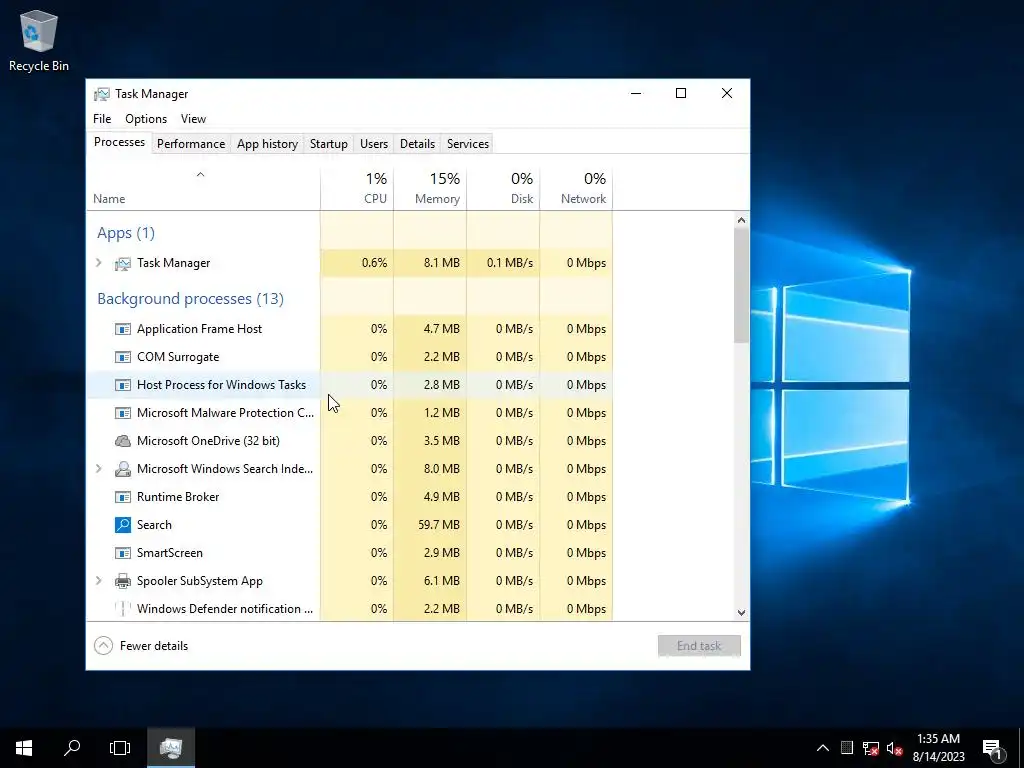Open the Action Center notifications icon
This screenshot has width=1024, height=768.
[993, 748]
